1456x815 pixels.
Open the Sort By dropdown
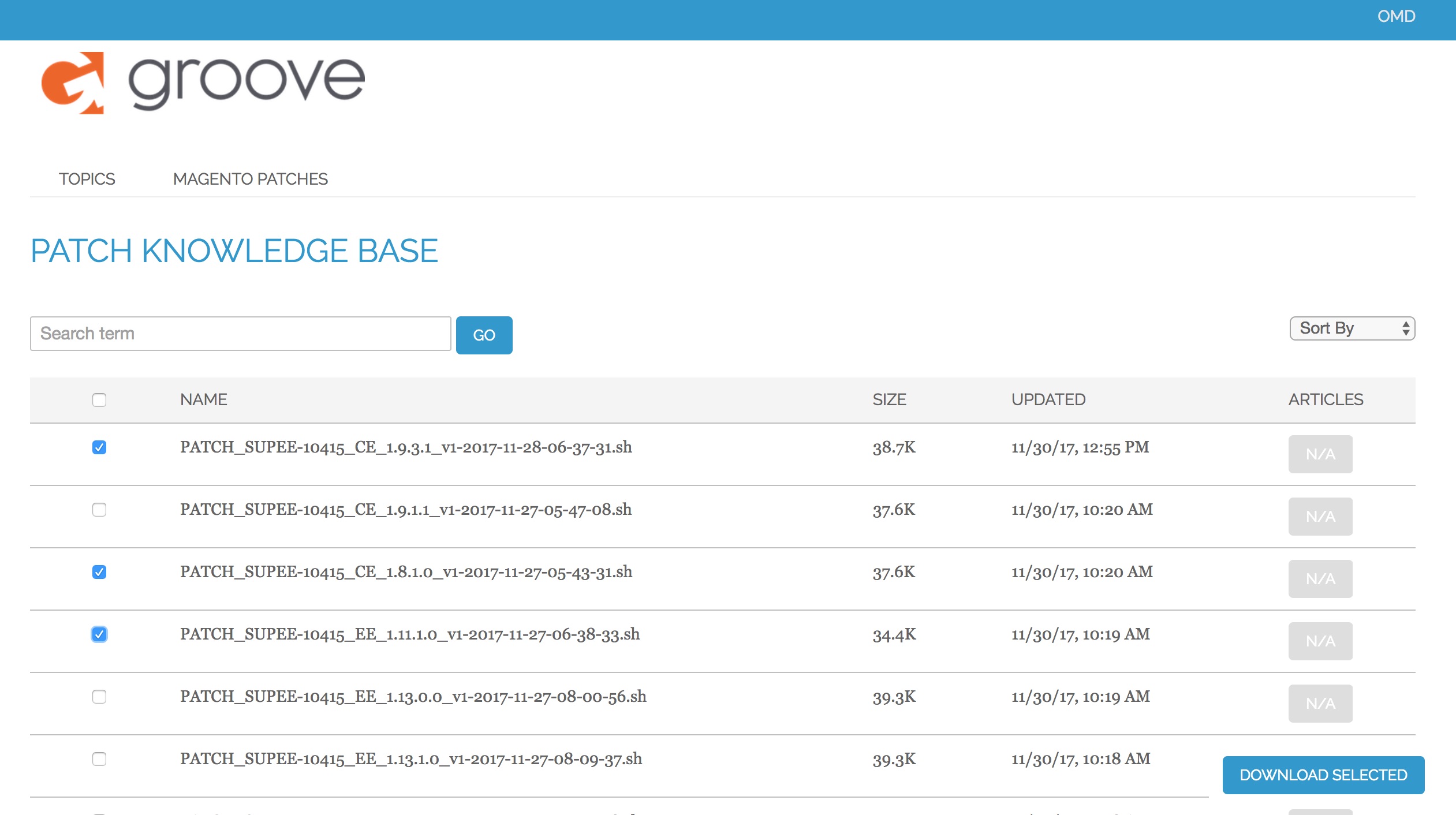coord(1352,328)
